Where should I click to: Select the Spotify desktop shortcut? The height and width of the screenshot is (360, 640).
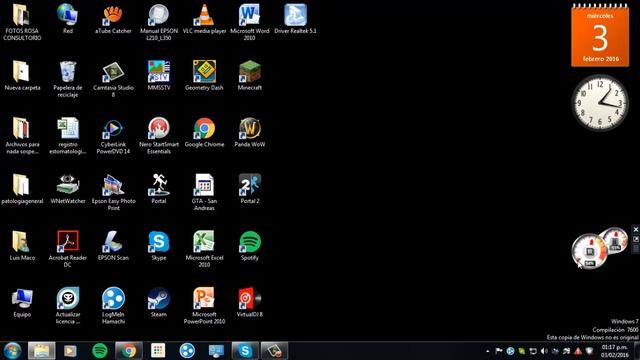click(249, 246)
